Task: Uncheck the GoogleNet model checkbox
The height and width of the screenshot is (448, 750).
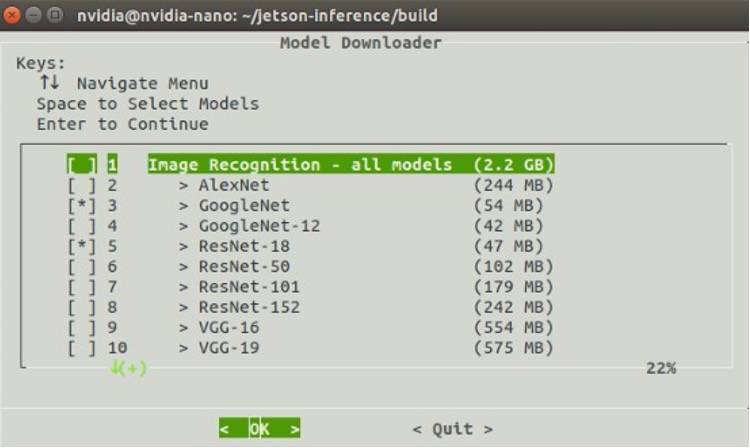Action: [82, 206]
